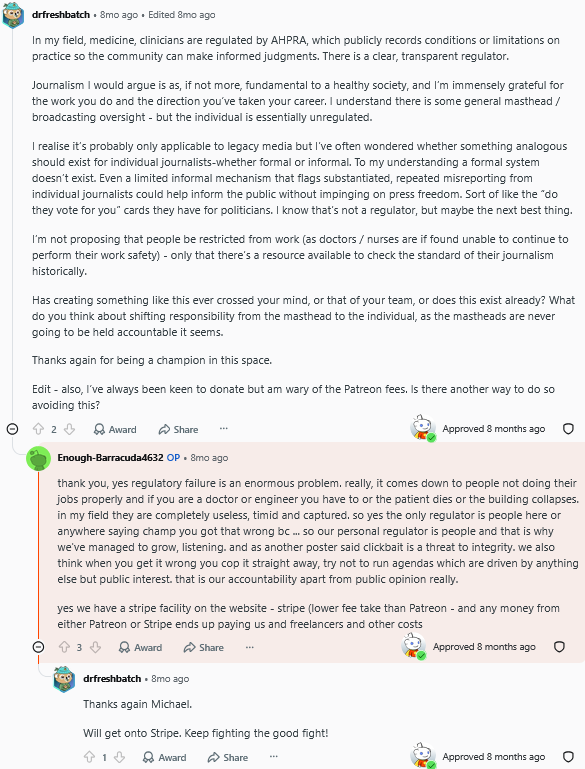
Task: Open more options on top comment
Action: (x=224, y=429)
